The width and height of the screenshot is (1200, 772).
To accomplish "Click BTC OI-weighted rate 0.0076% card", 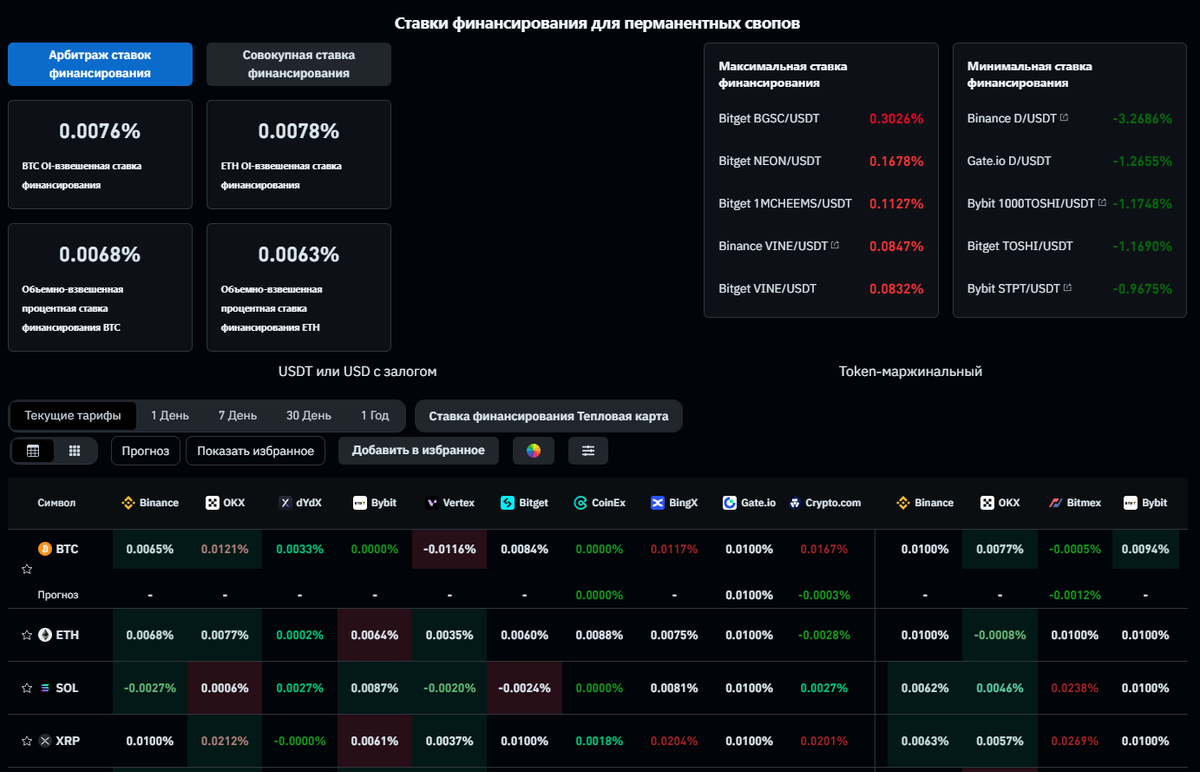I will tap(100, 154).
